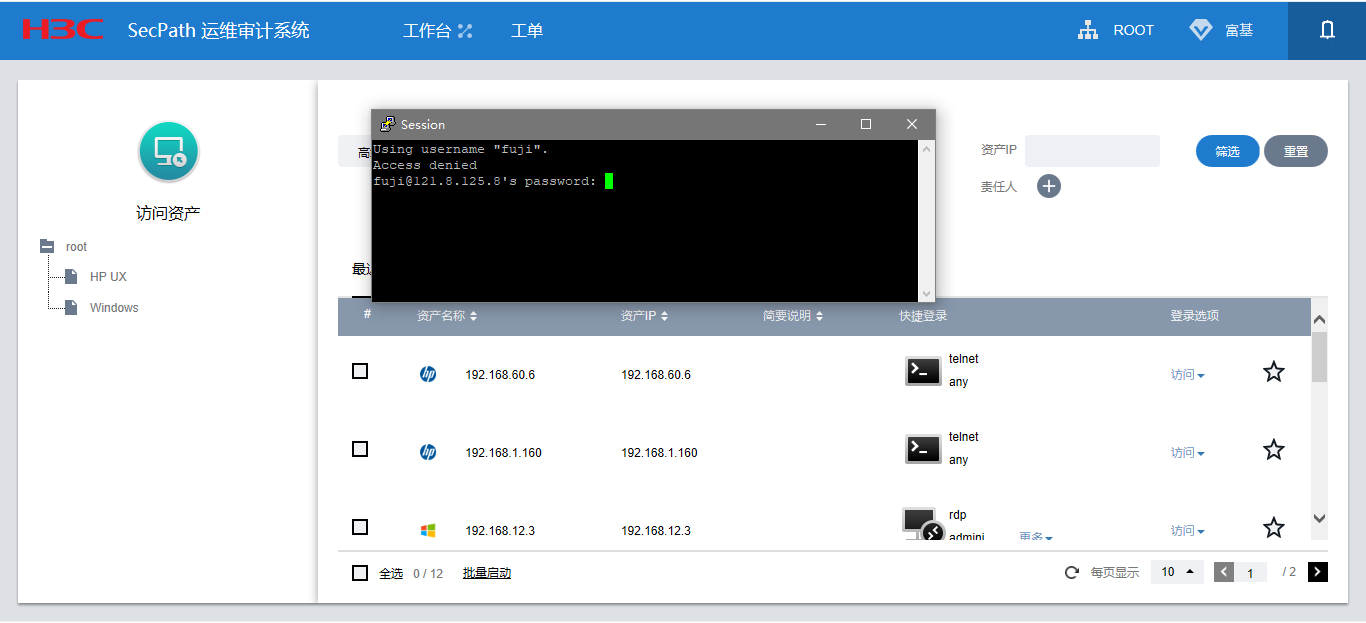Expand 访问 dropdown for 192.168.60.6
1366x623 pixels.
tap(1188, 375)
